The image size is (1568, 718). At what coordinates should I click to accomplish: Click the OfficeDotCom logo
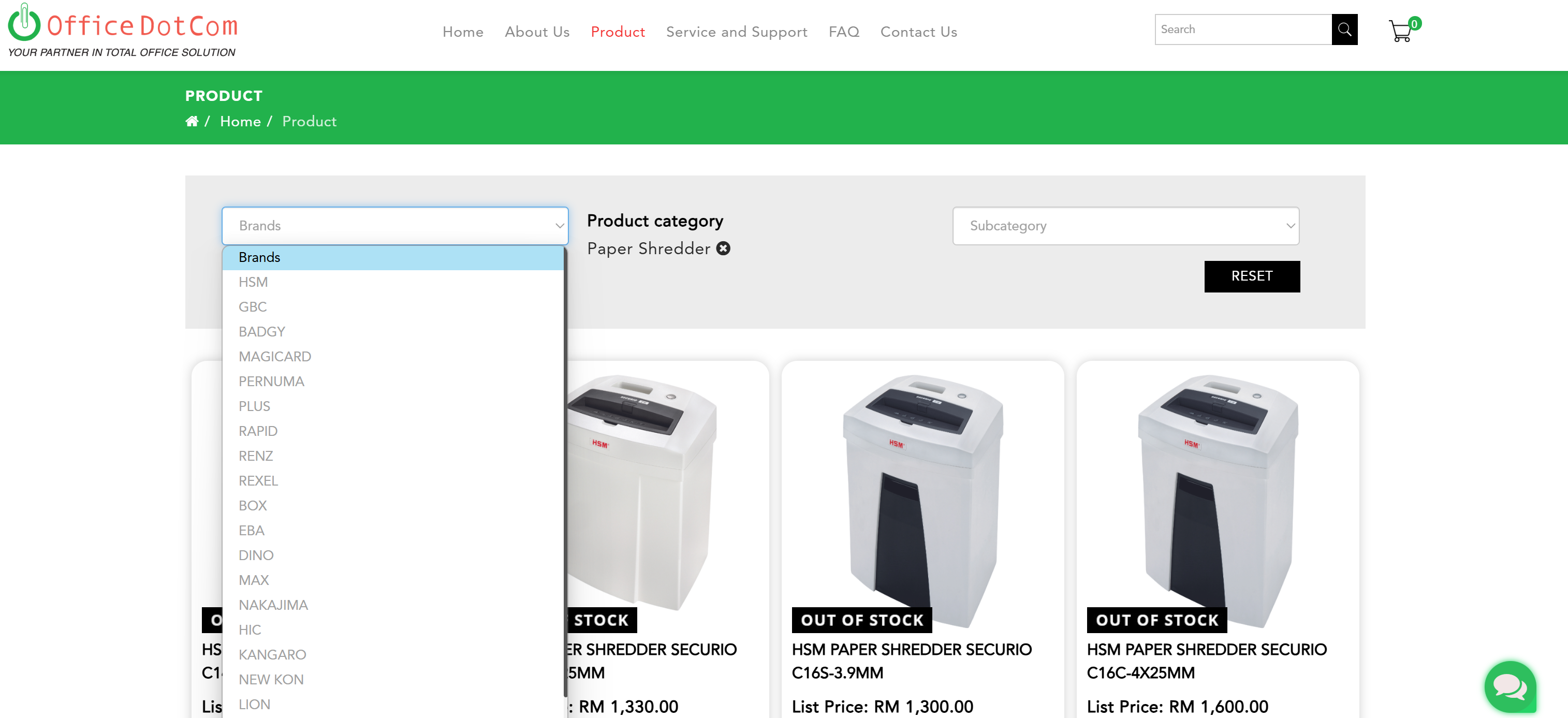click(122, 30)
